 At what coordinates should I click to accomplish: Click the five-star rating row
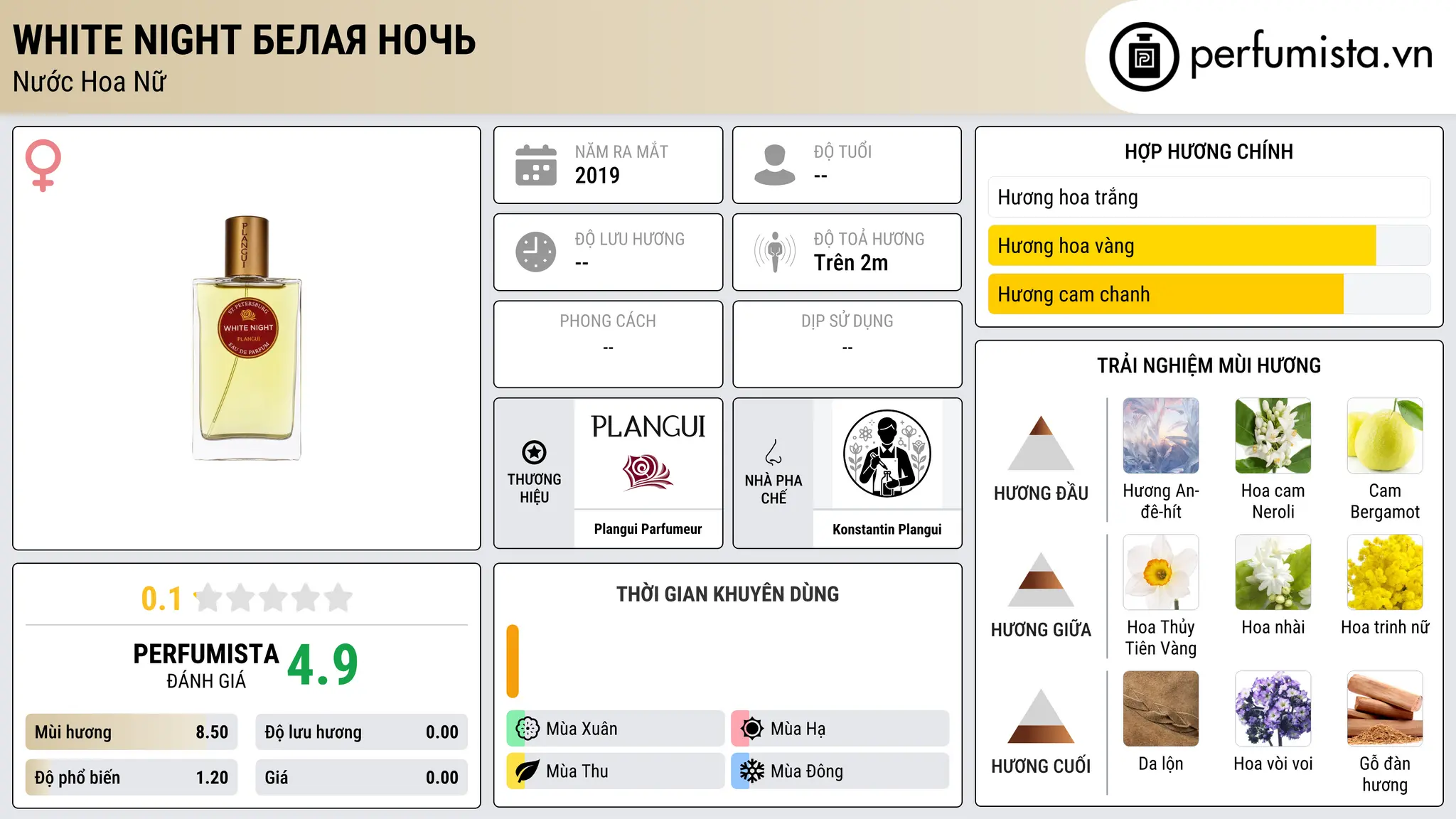pos(274,598)
